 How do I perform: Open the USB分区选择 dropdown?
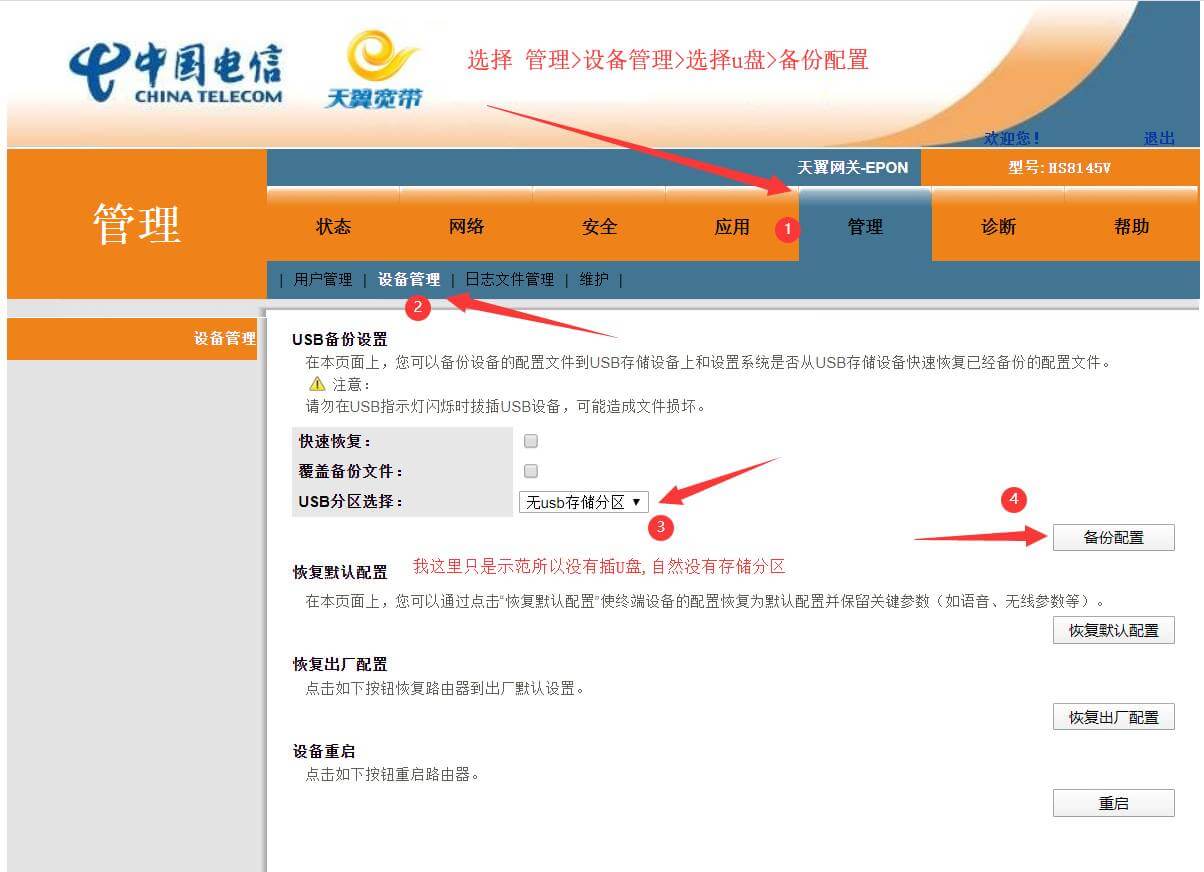(x=583, y=501)
